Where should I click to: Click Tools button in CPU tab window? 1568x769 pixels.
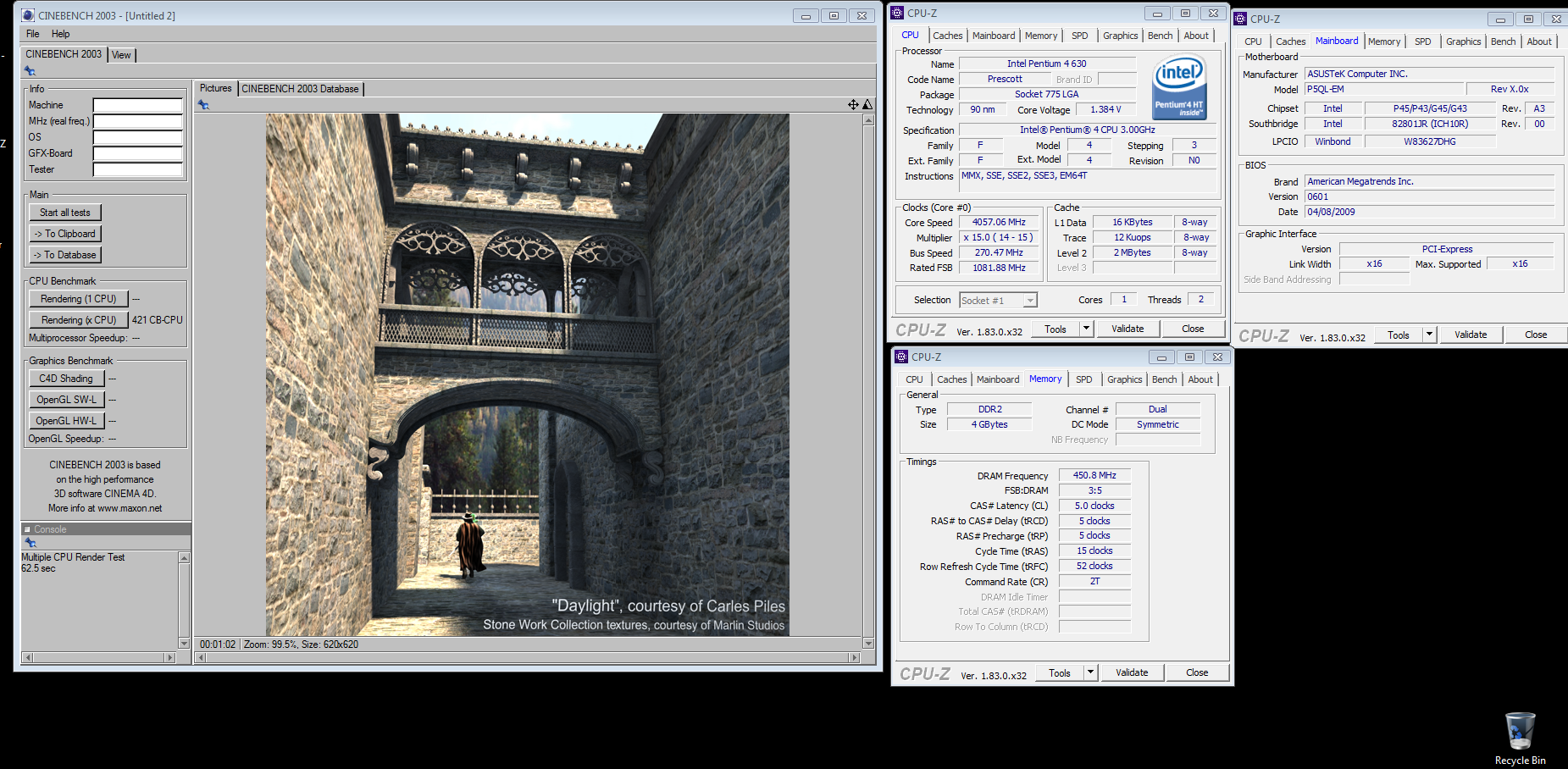tap(1055, 329)
